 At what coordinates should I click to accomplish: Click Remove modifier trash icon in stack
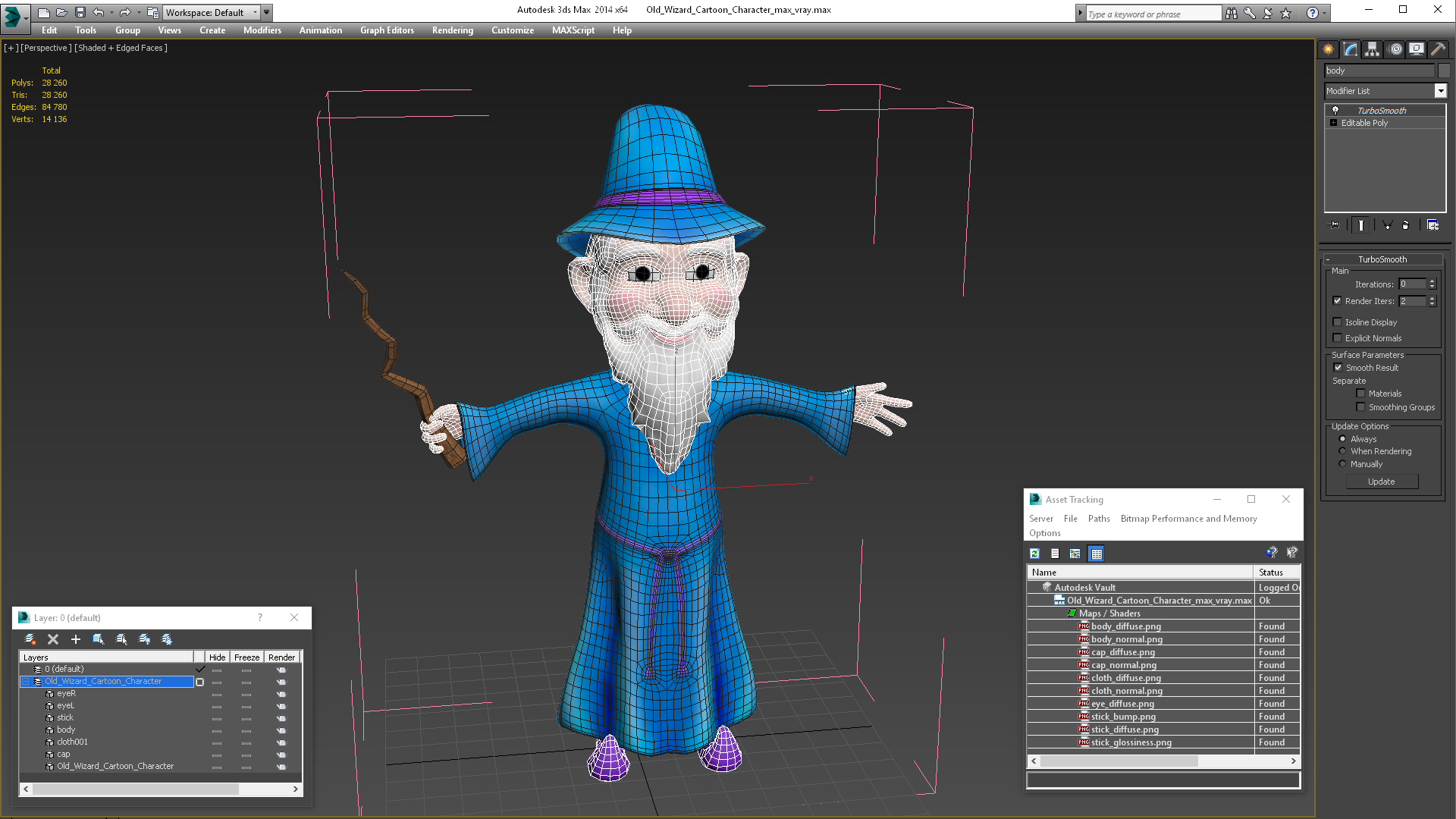pos(1405,225)
